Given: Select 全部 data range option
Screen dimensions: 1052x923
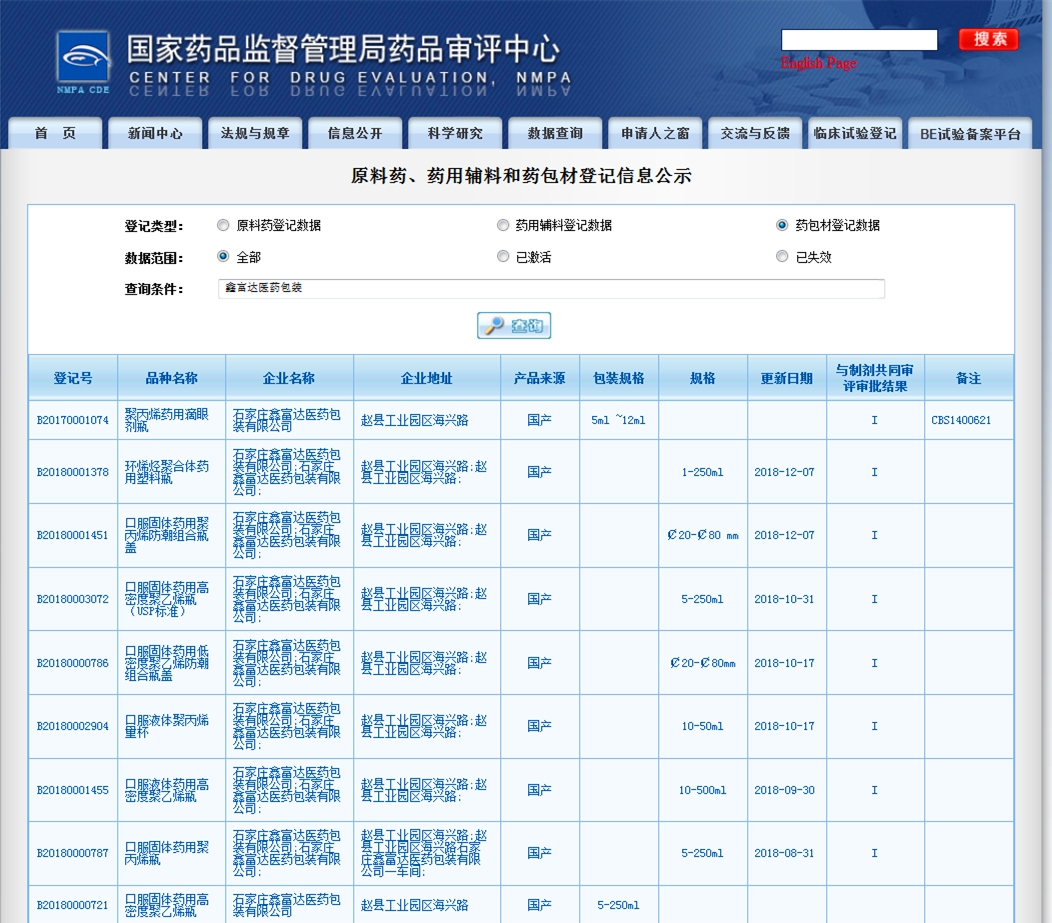Looking at the screenshot, I should [223, 257].
